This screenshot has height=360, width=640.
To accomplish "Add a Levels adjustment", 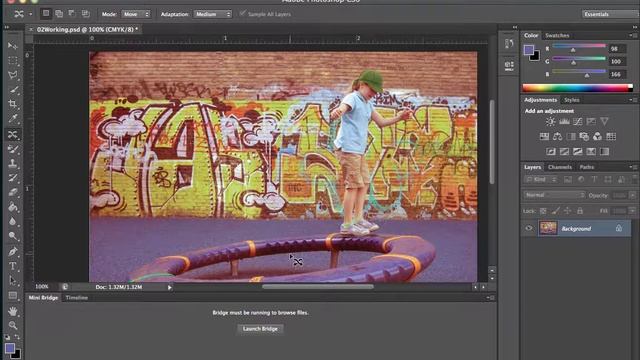I will 564,121.
